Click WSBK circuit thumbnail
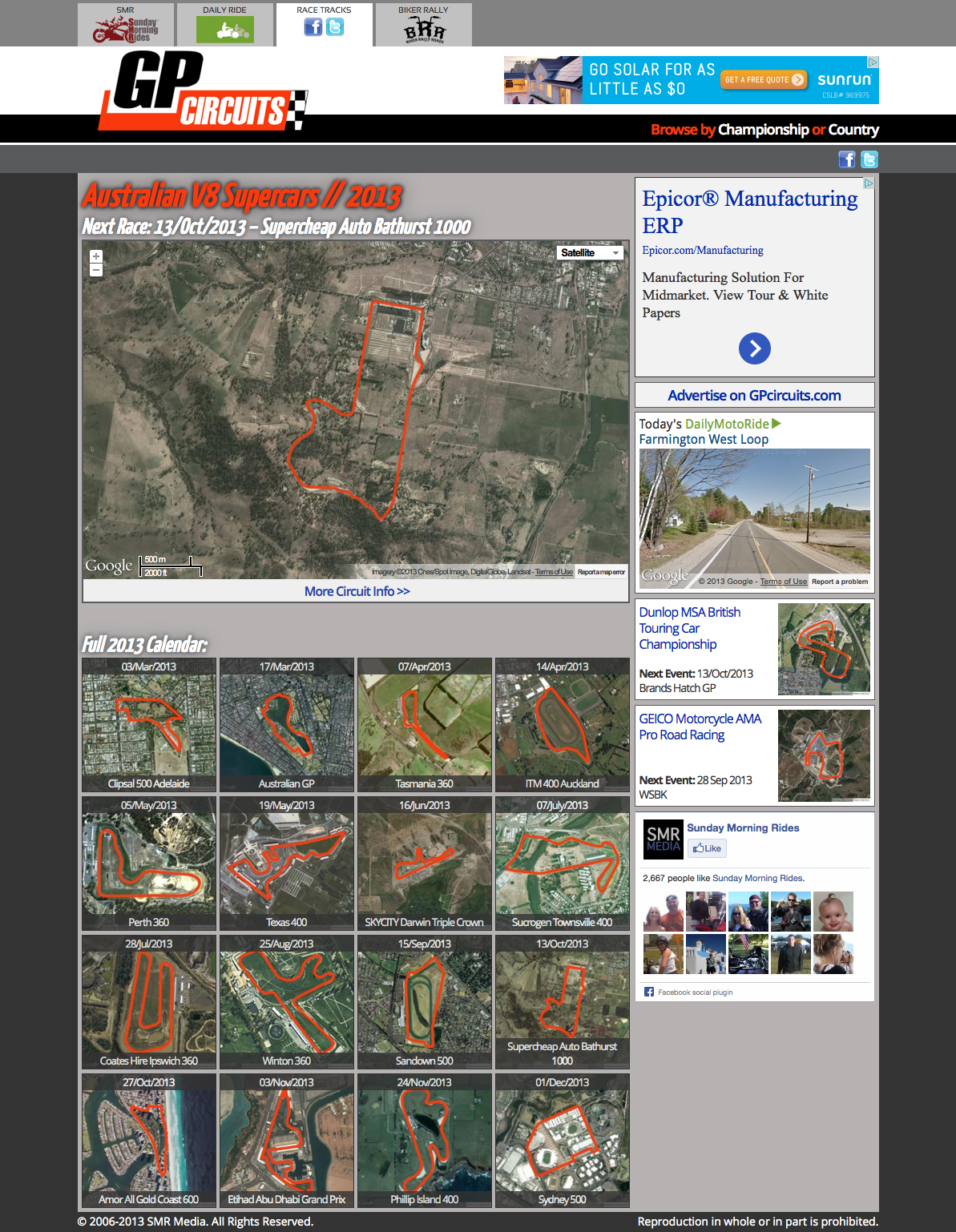 click(x=824, y=755)
